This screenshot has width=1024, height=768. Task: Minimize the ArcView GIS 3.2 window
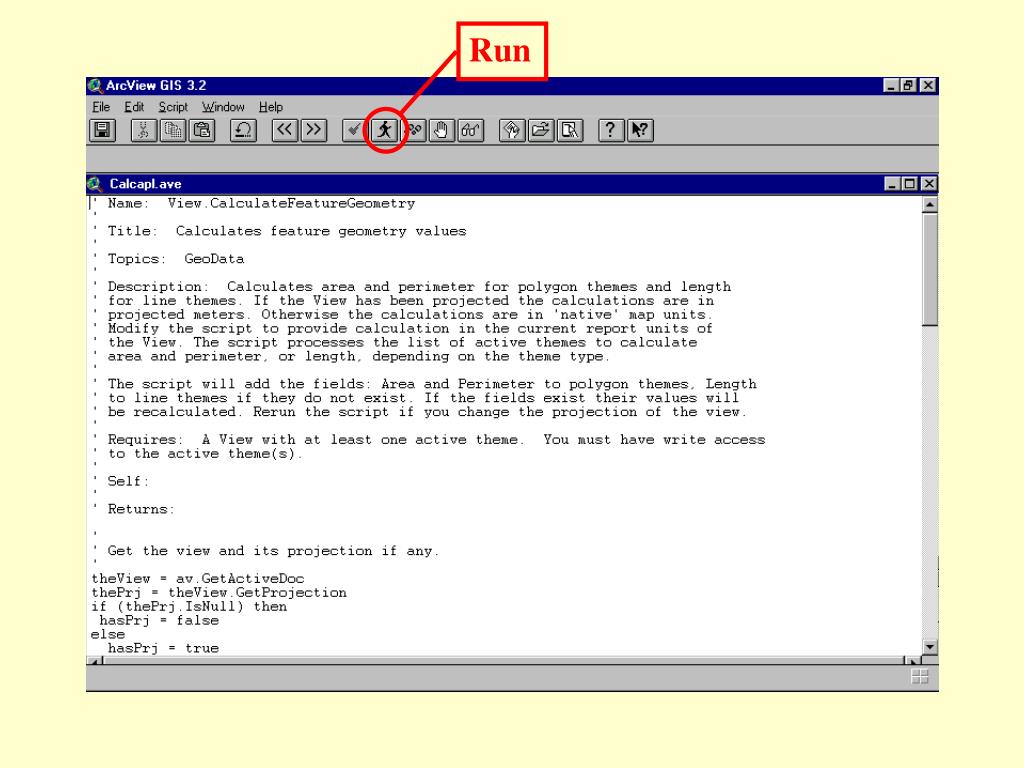tap(891, 86)
